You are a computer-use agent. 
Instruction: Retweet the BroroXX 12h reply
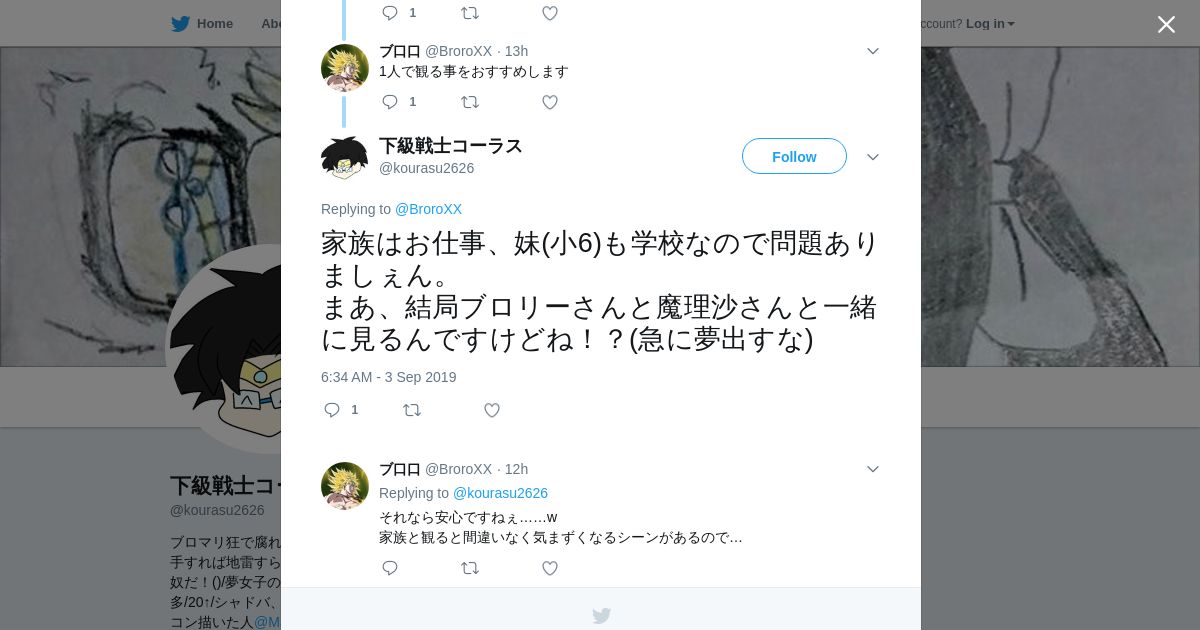[x=470, y=568]
